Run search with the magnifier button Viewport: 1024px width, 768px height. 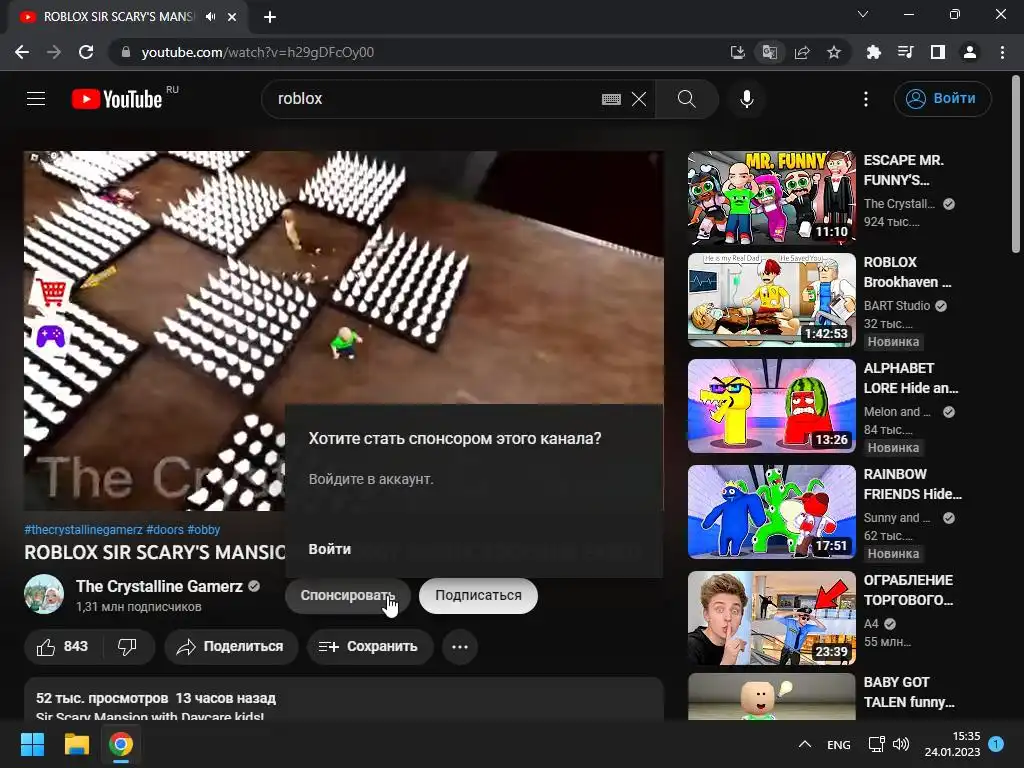[686, 99]
